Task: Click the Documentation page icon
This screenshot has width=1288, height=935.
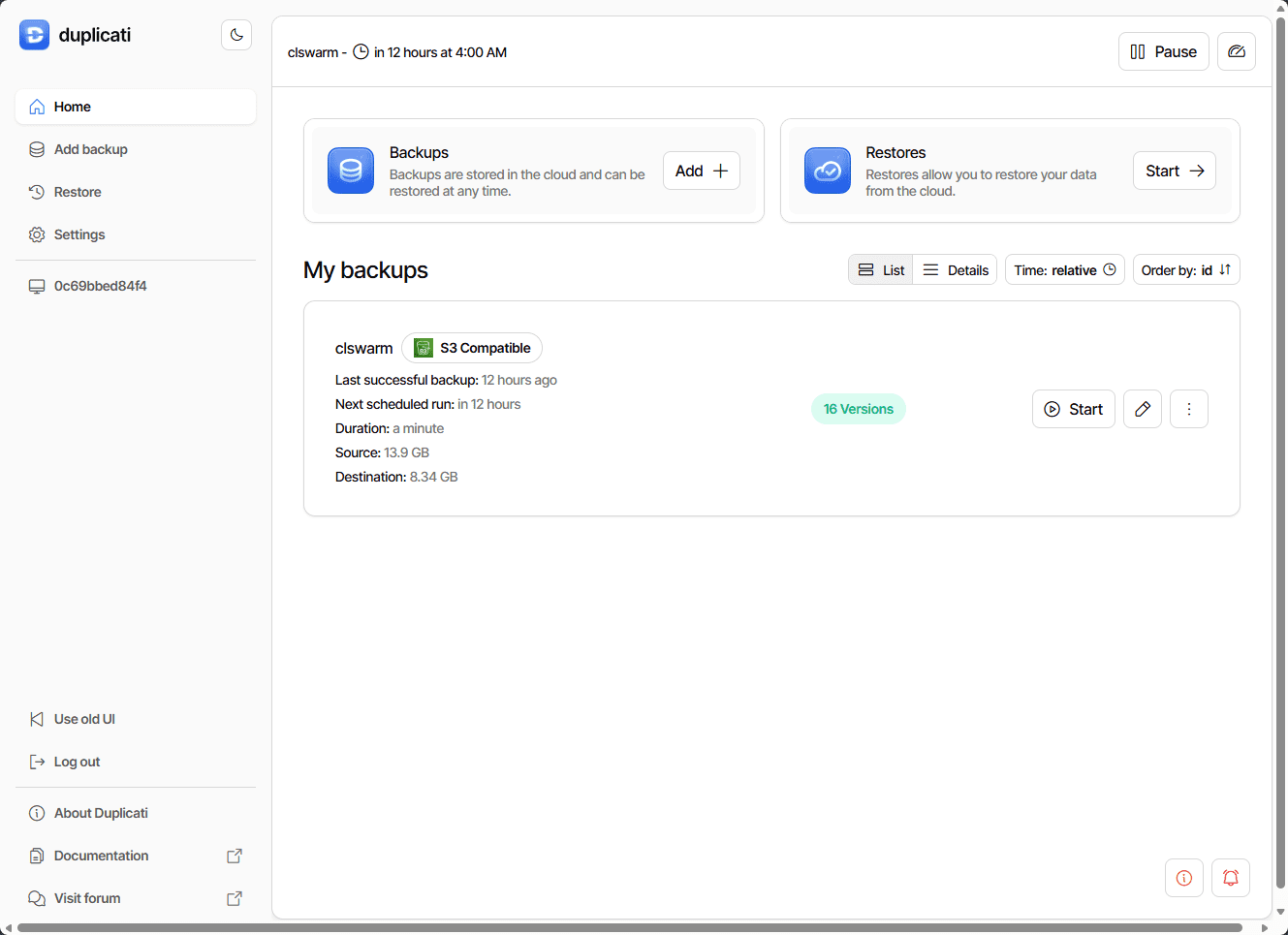Action: [x=37, y=856]
